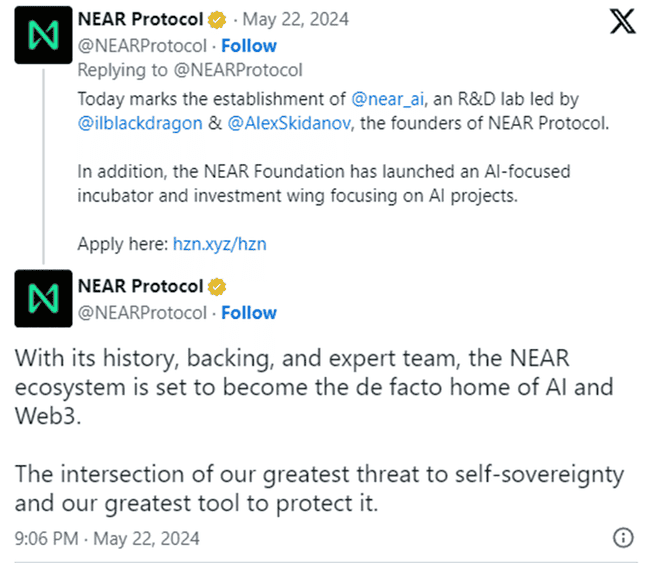Click the lower NEAR Protocol display name
650x563 pixels.
[138, 287]
